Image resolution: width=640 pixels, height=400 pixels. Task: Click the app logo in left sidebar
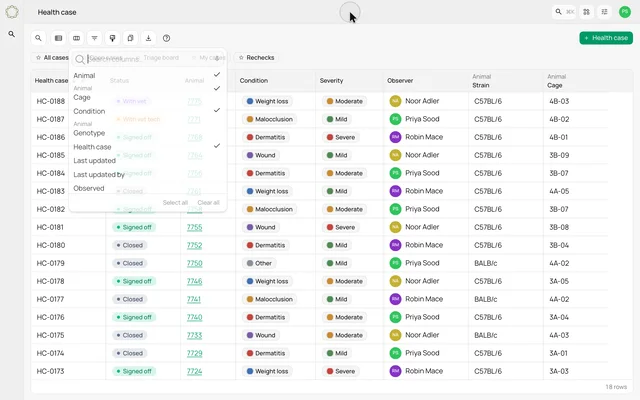coord(12,12)
